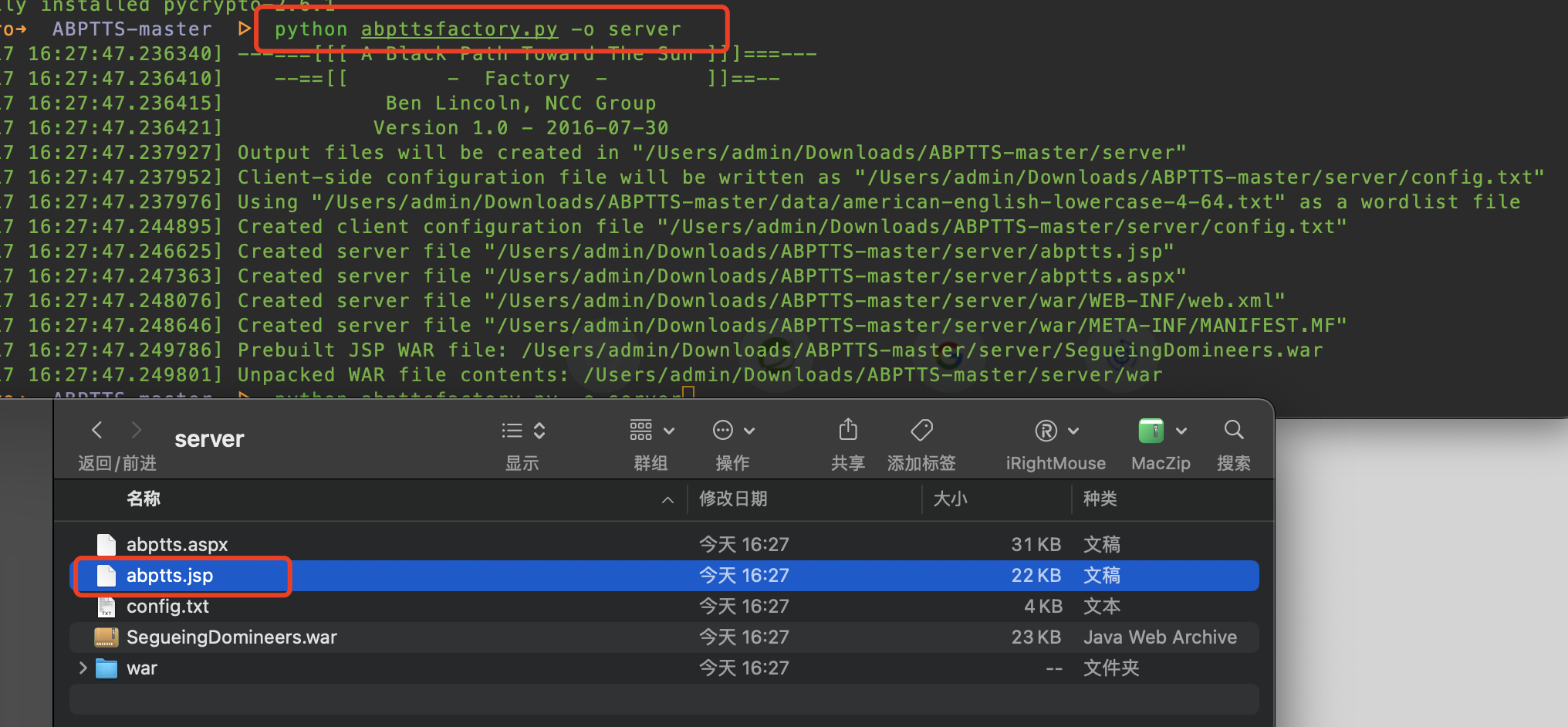
Task: Sort by the 种类 column header
Action: tap(1100, 499)
